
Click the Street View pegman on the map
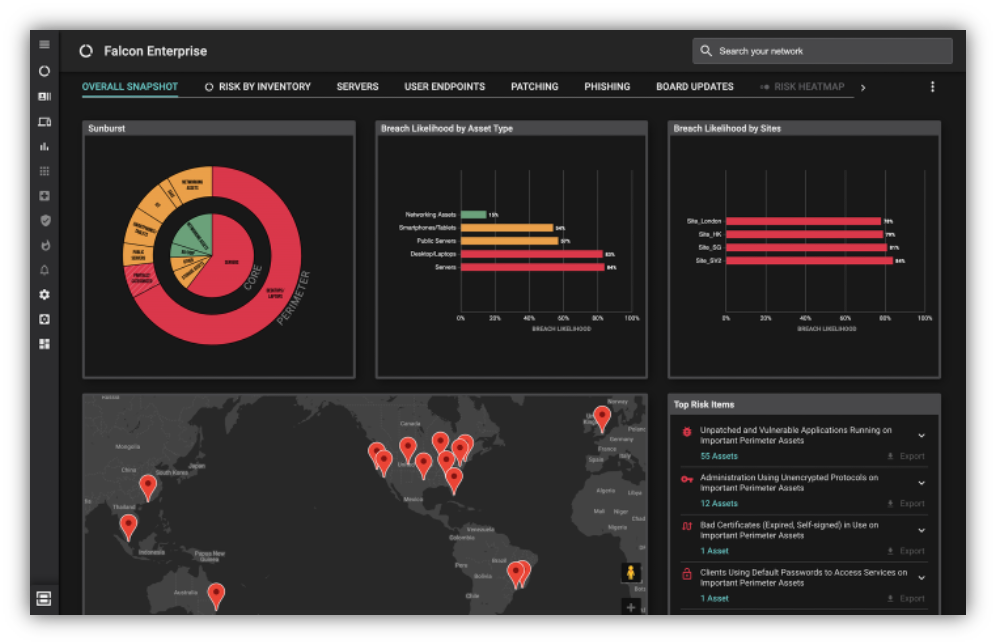coord(631,572)
